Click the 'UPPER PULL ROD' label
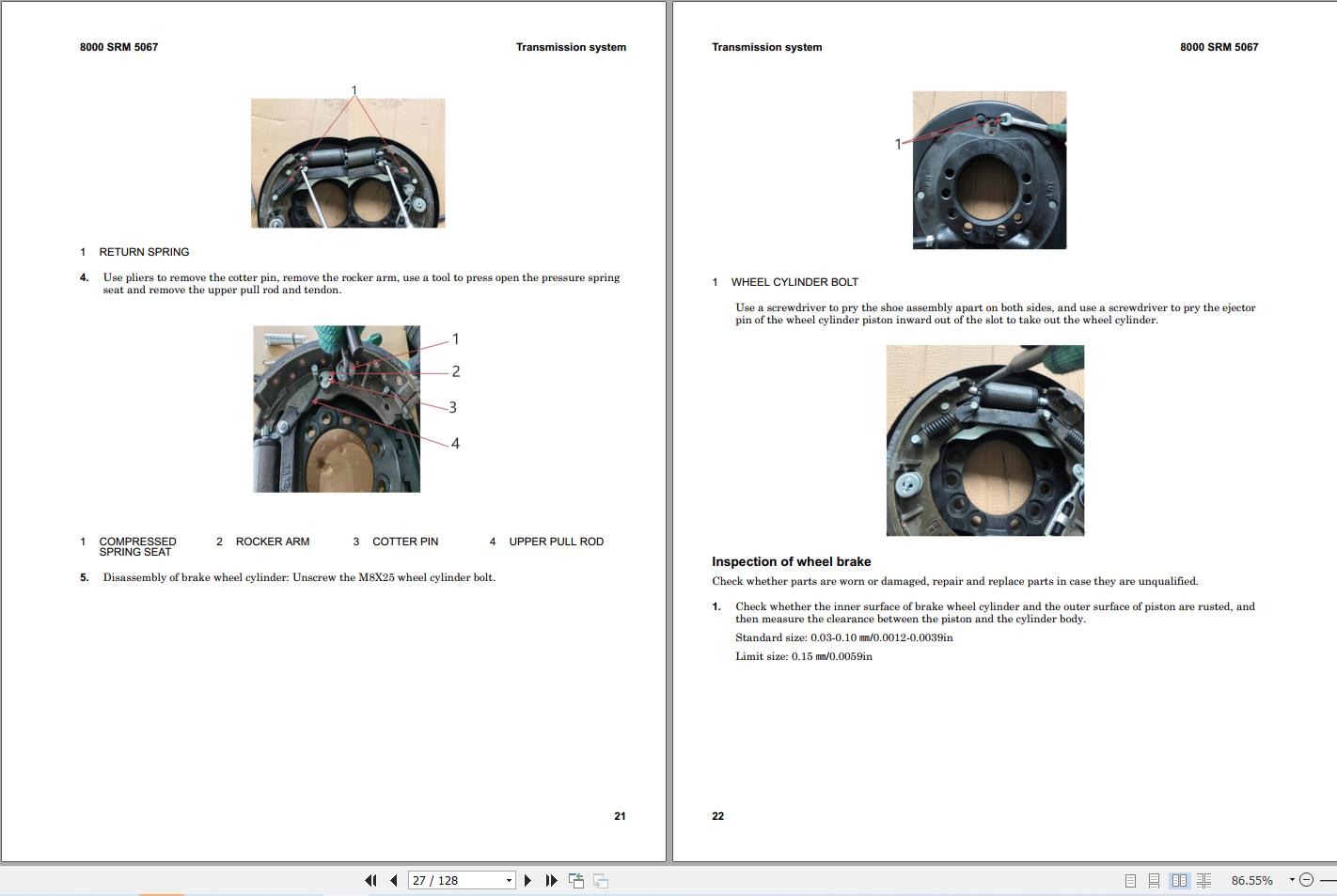The height and width of the screenshot is (896, 1337). (557, 542)
